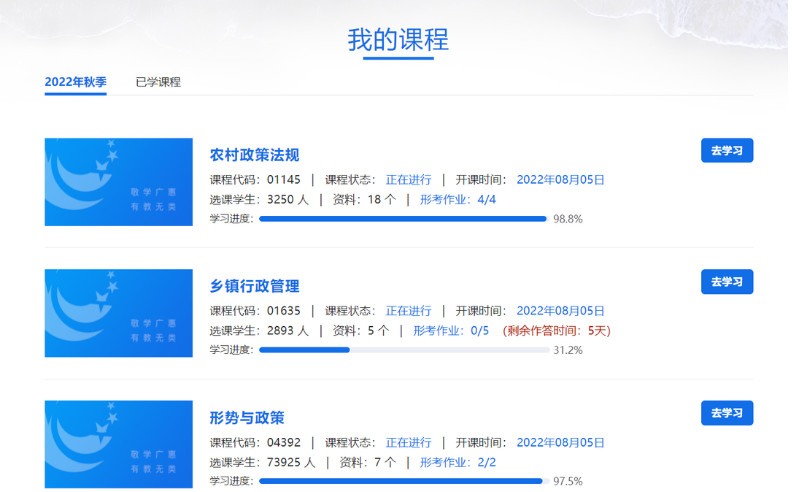Click the 3250 人 enrolled students count
The image size is (792, 492).
pos(287,200)
